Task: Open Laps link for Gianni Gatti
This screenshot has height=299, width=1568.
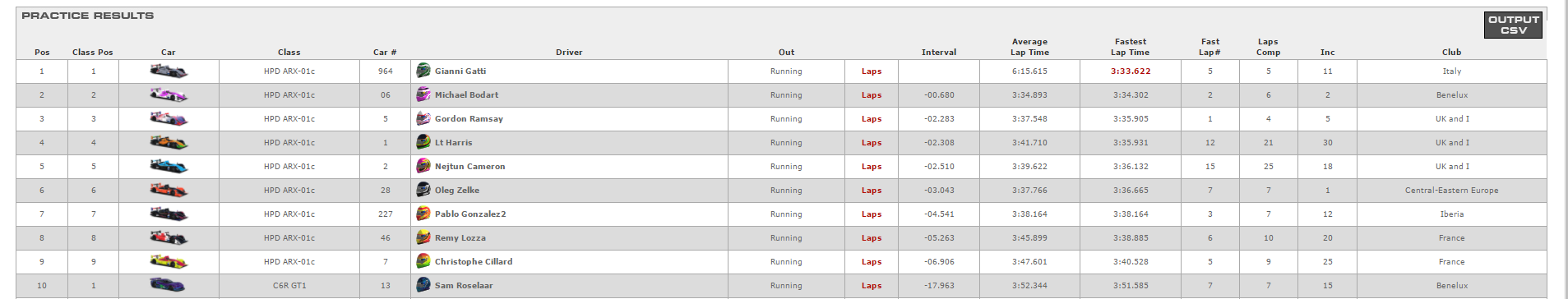Action: point(872,71)
